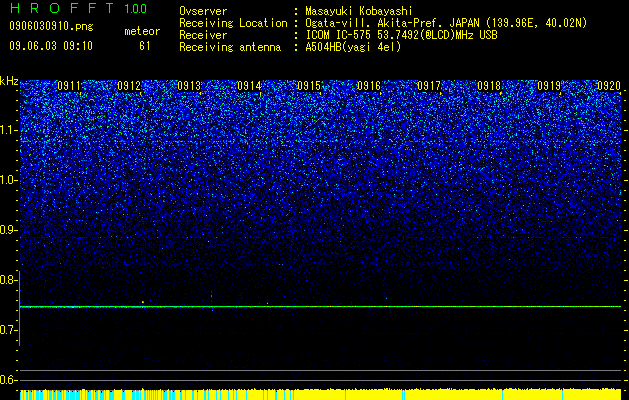Select the filename 0906030910.png
Screen dimensions: 629x400
[x=51, y=27]
